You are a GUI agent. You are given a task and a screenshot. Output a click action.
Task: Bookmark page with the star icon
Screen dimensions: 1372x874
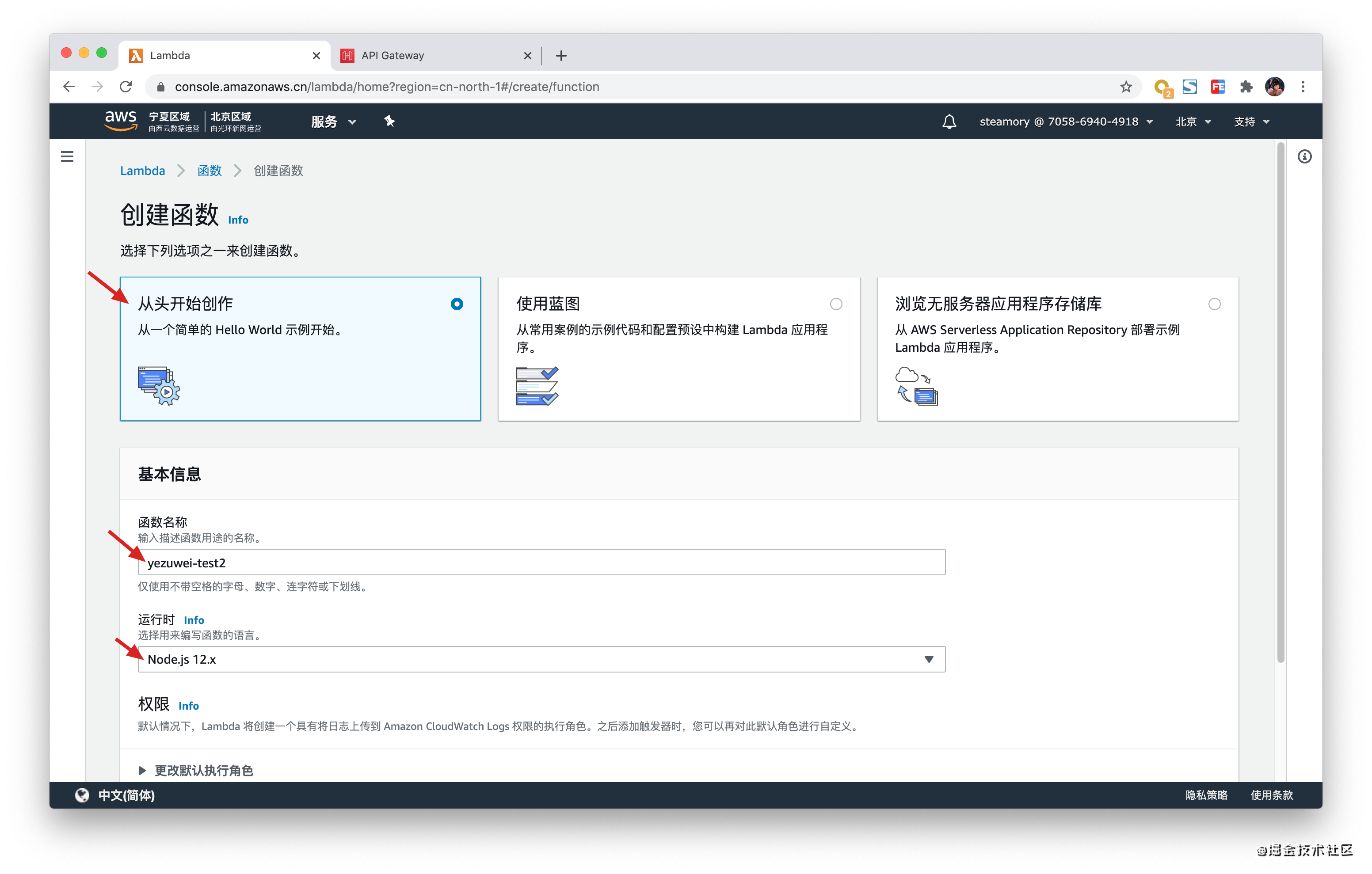click(1125, 87)
